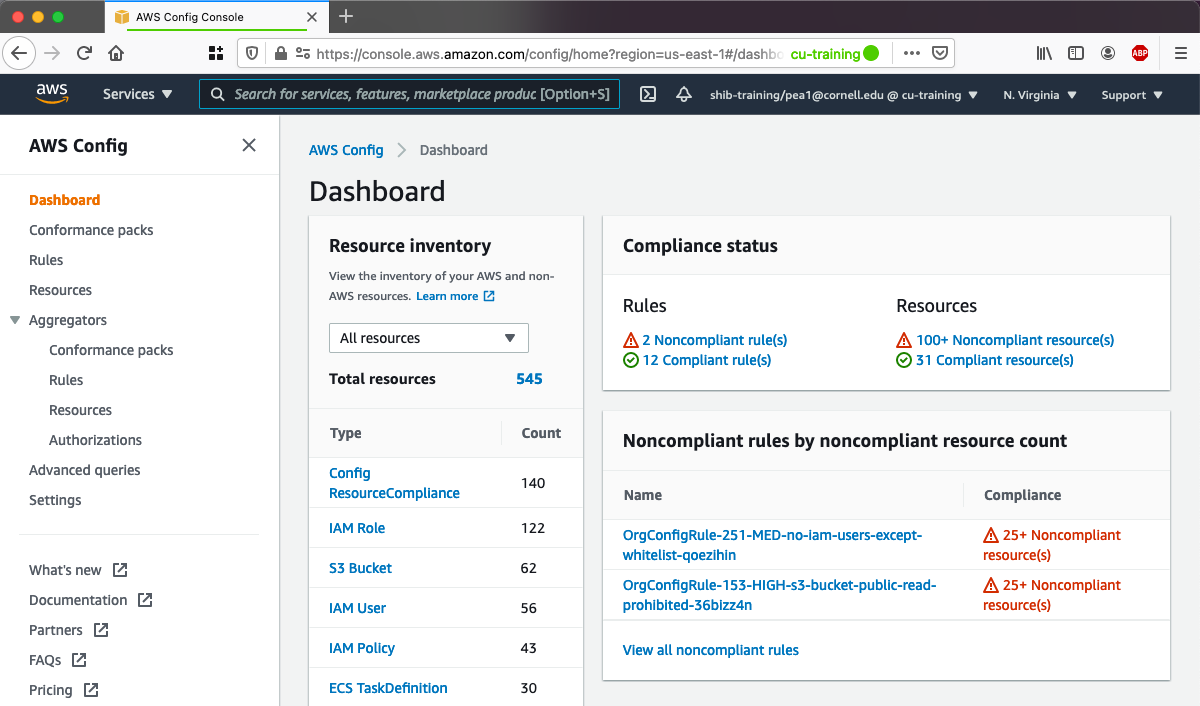Go back with the browser back arrow
This screenshot has width=1200, height=706.
pyautogui.click(x=19, y=53)
